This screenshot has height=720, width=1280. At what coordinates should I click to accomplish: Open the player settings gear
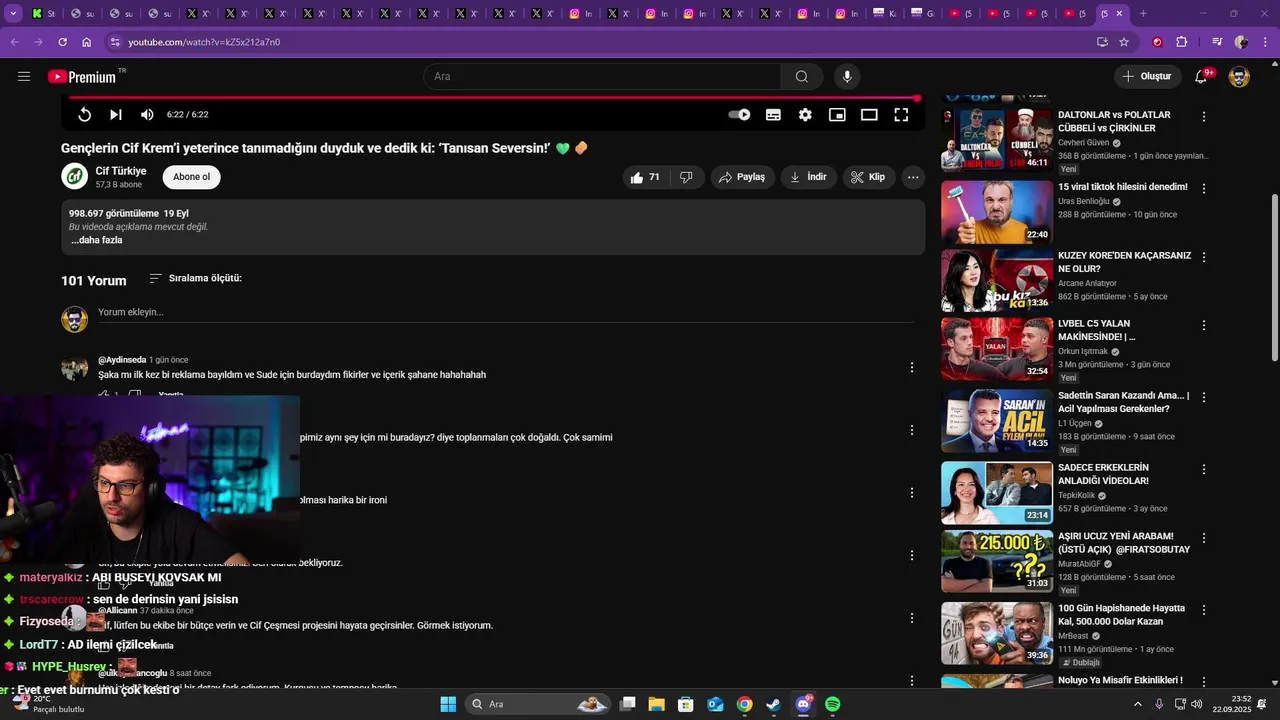805,115
